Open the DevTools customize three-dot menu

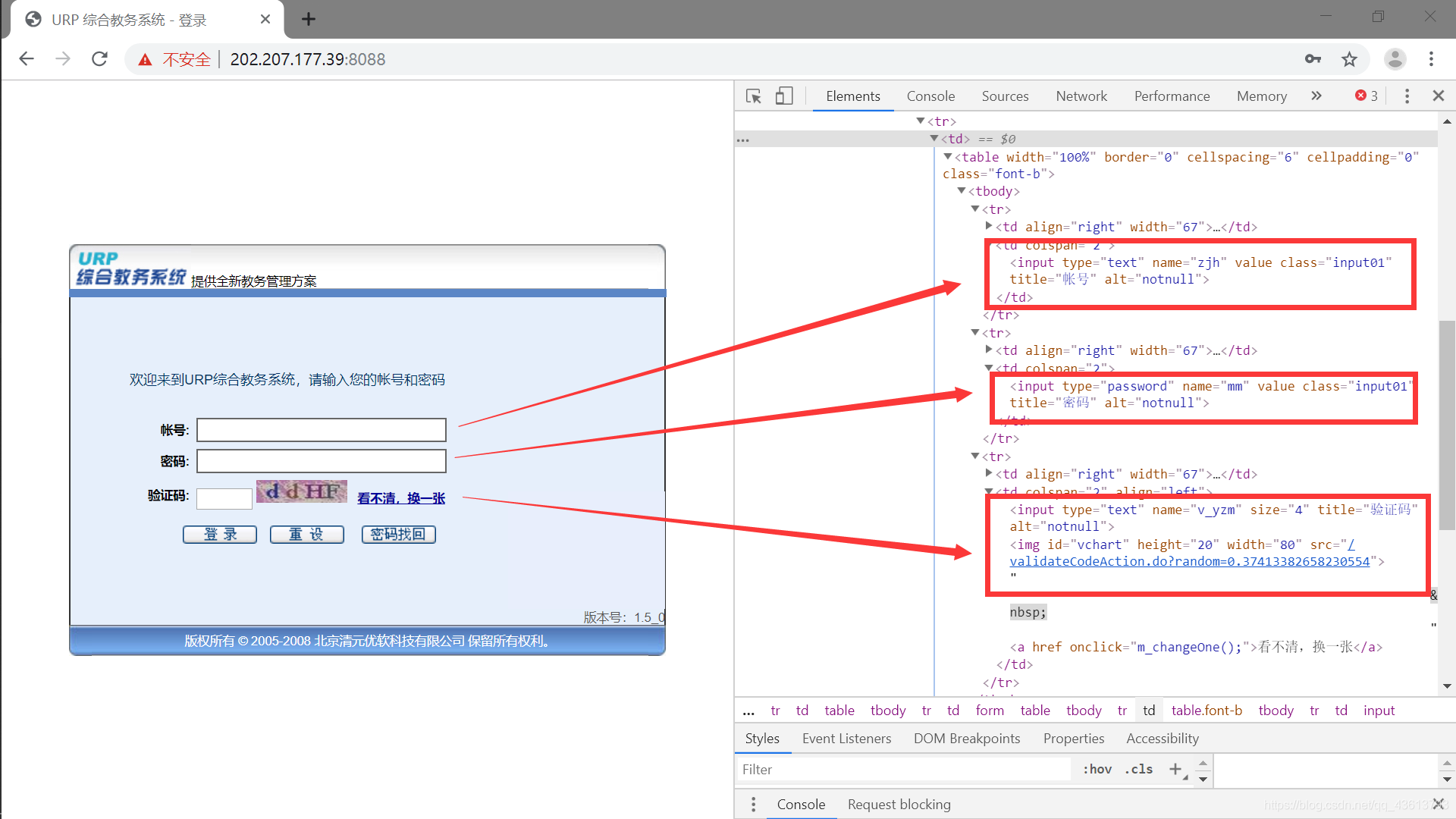pos(1407,96)
